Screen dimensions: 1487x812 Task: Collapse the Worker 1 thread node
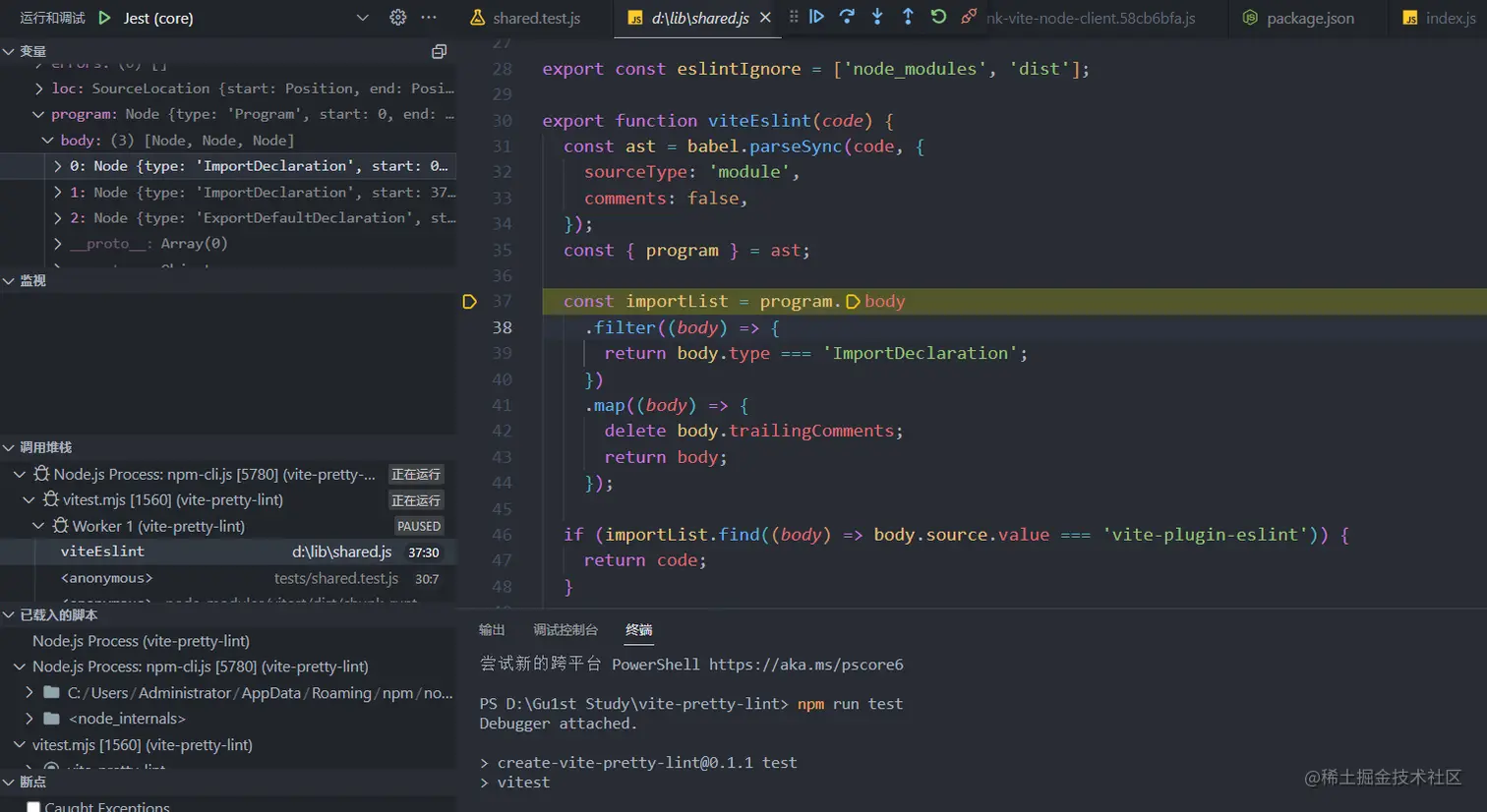(38, 526)
